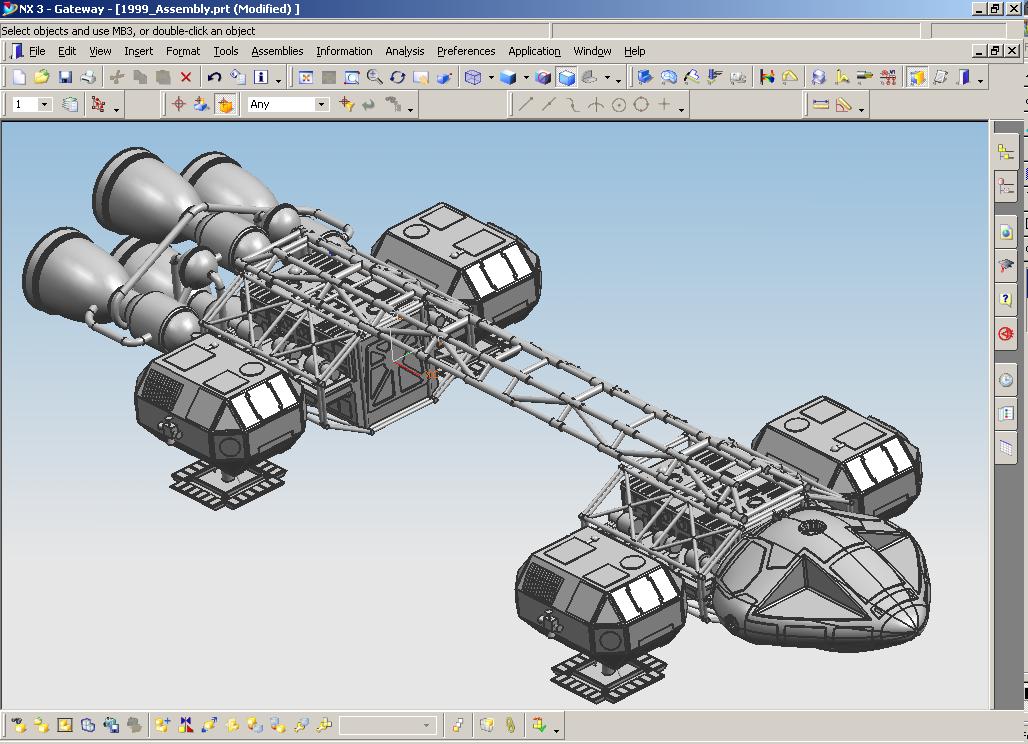Expand the work layer '1' dropdown

point(45,104)
